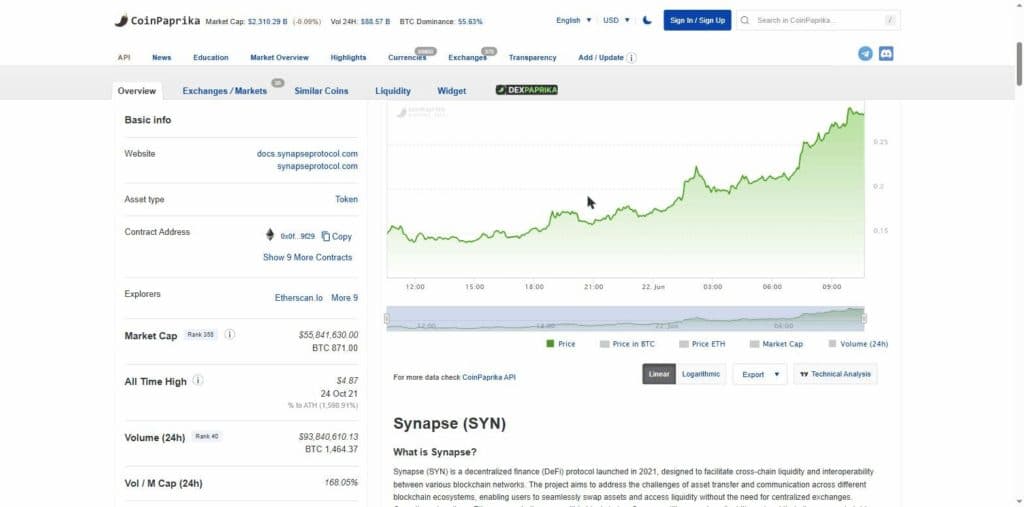Click the green price chart area

(626, 189)
